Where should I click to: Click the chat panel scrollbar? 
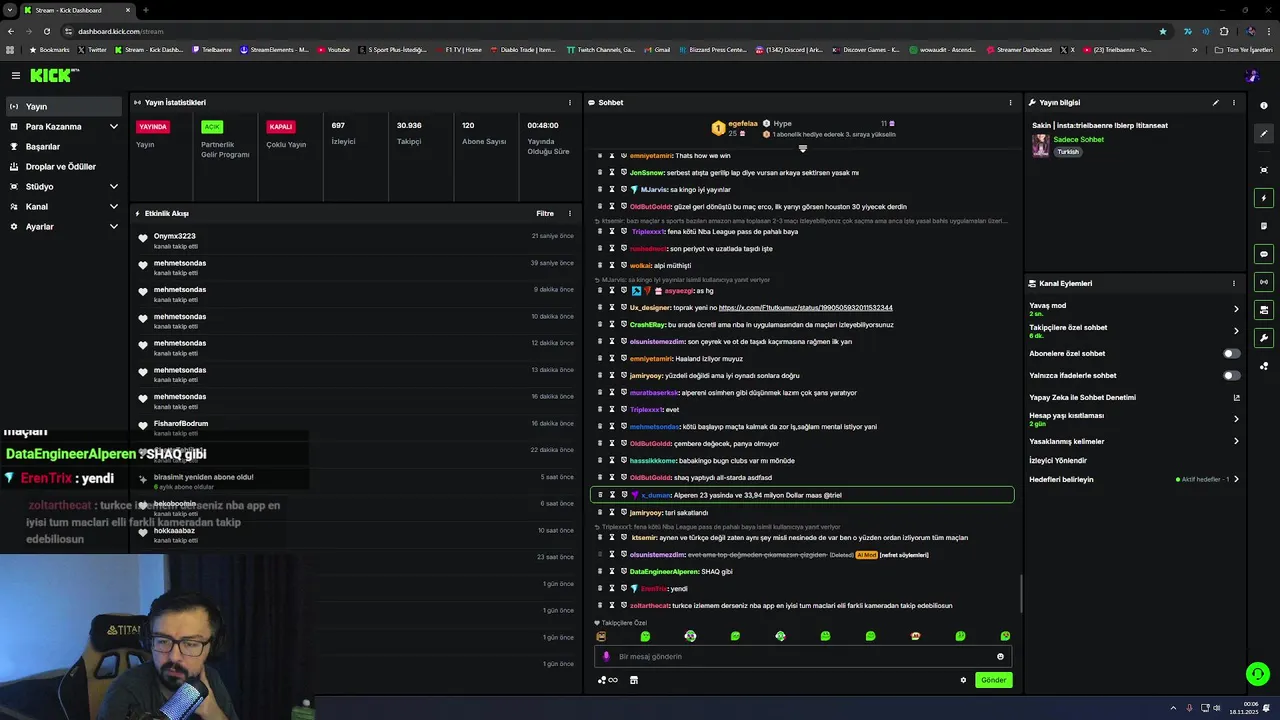coord(1021,594)
